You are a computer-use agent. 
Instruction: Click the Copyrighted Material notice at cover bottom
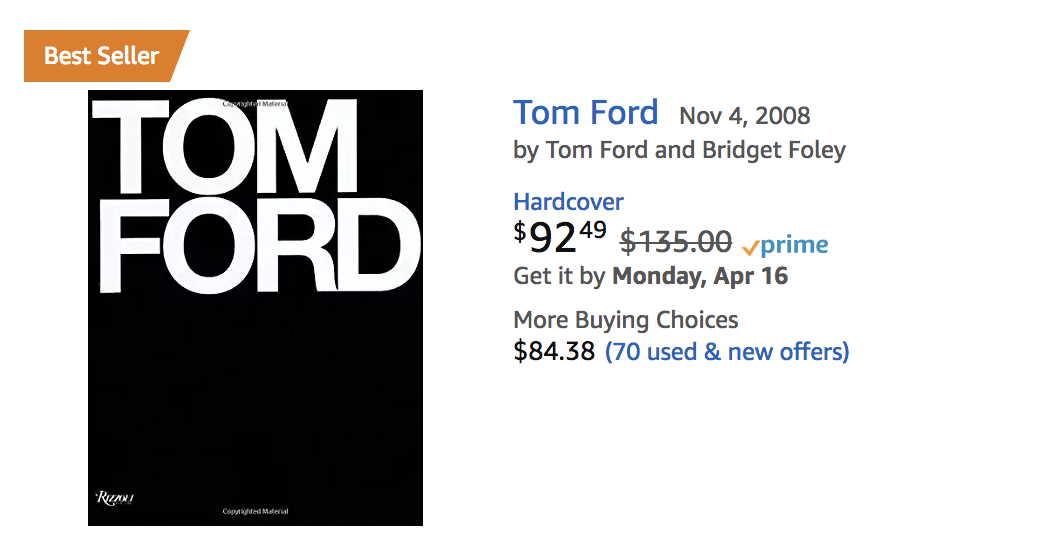pos(255,511)
